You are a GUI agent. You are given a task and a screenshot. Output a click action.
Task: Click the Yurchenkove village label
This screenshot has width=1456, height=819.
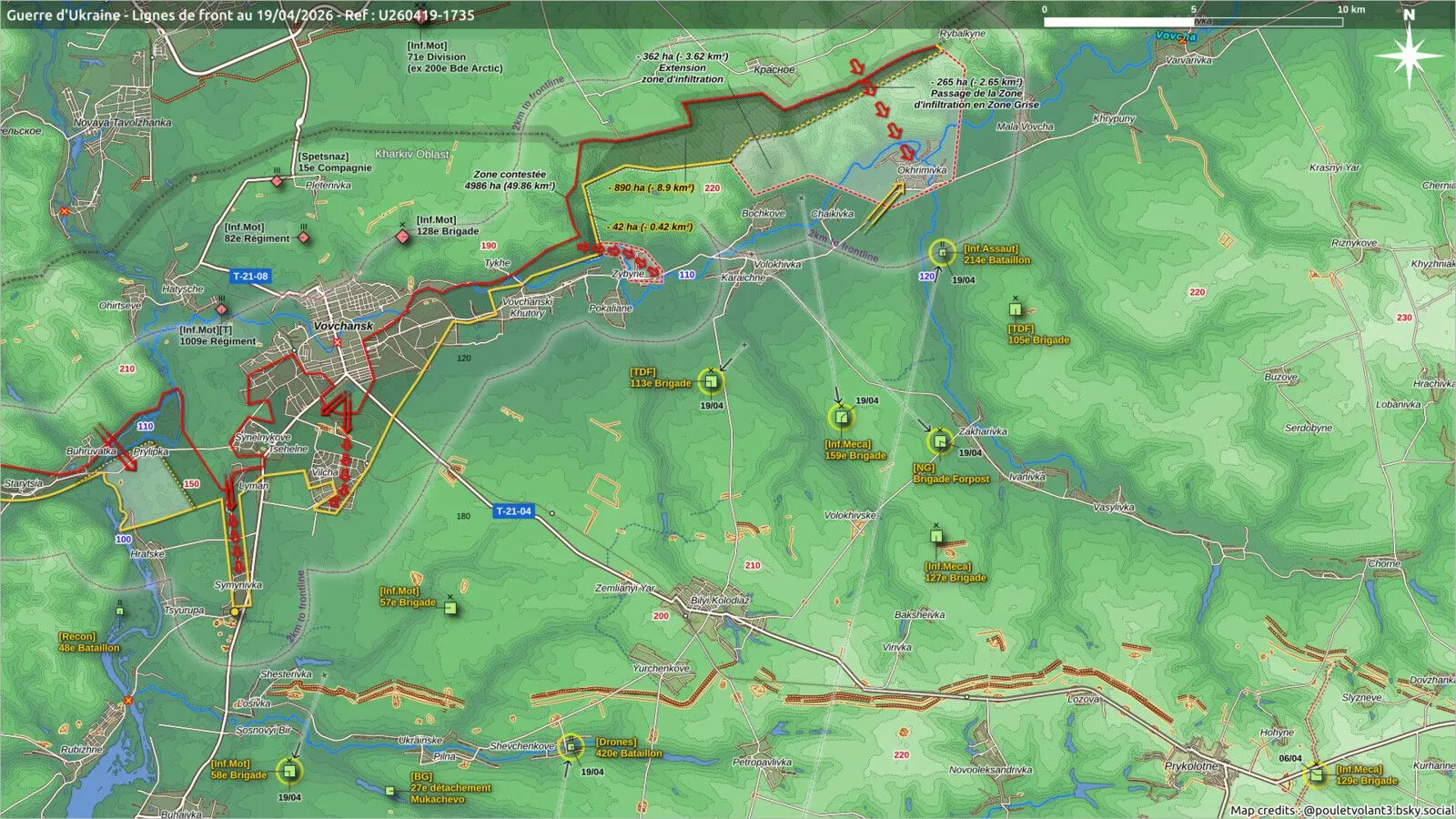coord(662,668)
